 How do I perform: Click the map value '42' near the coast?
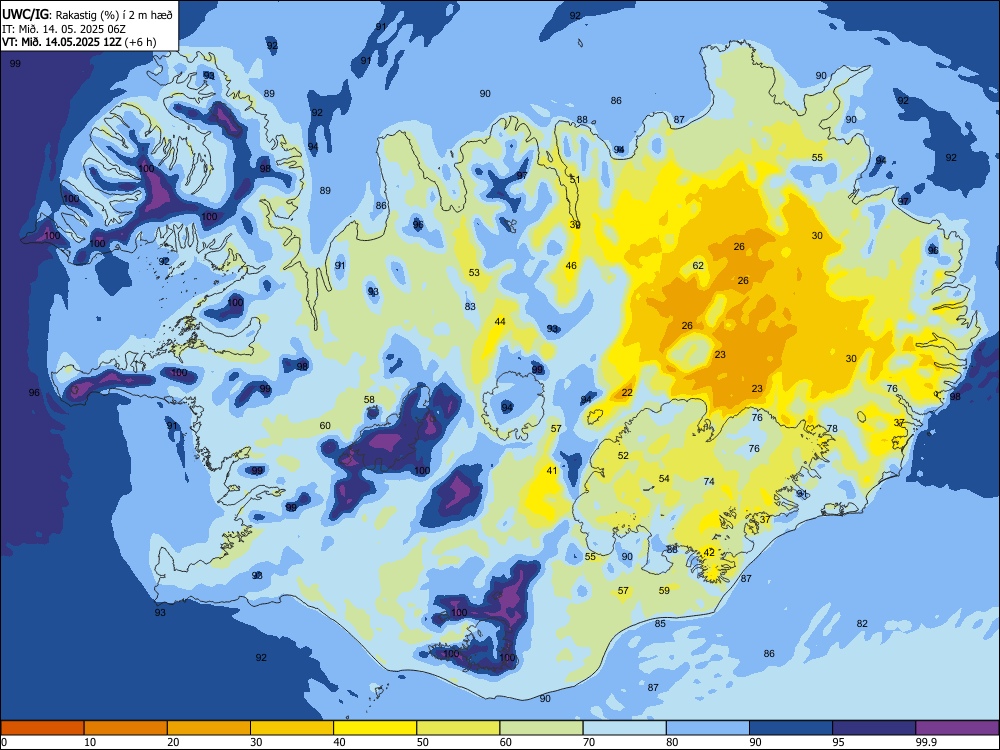point(709,552)
